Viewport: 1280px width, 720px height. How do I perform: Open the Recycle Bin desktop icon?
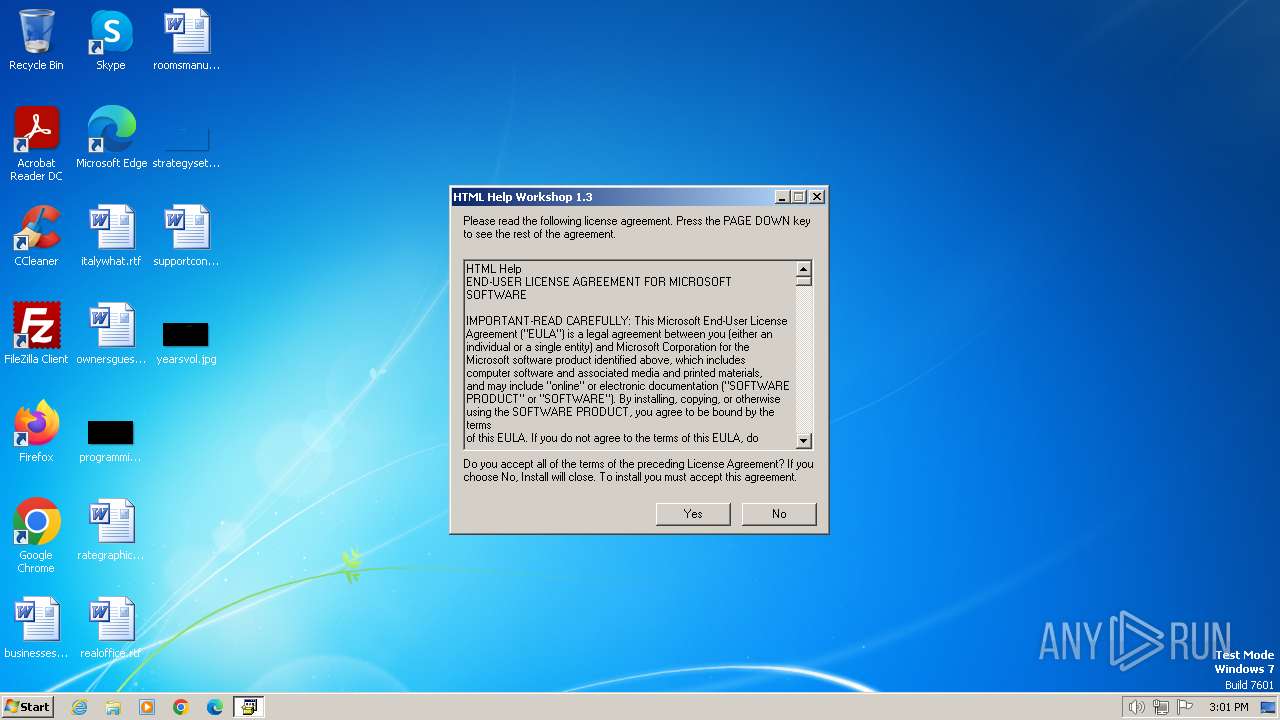pos(36,40)
